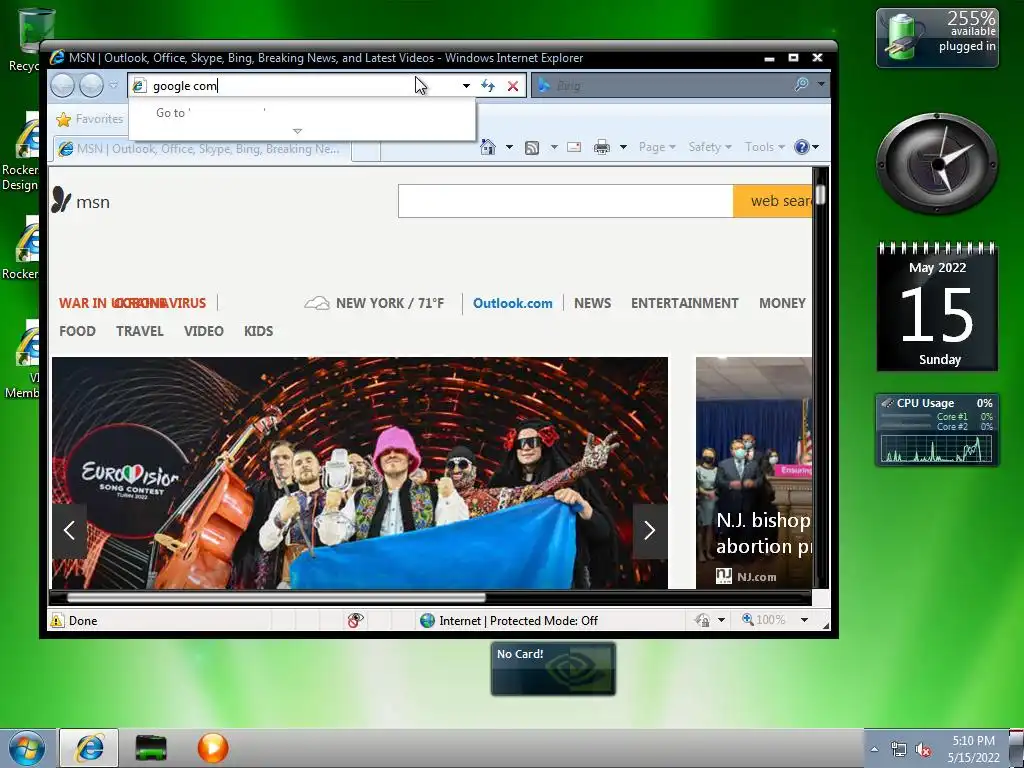Click the IE Forward navigation button
The width and height of the screenshot is (1024, 768).
91,86
